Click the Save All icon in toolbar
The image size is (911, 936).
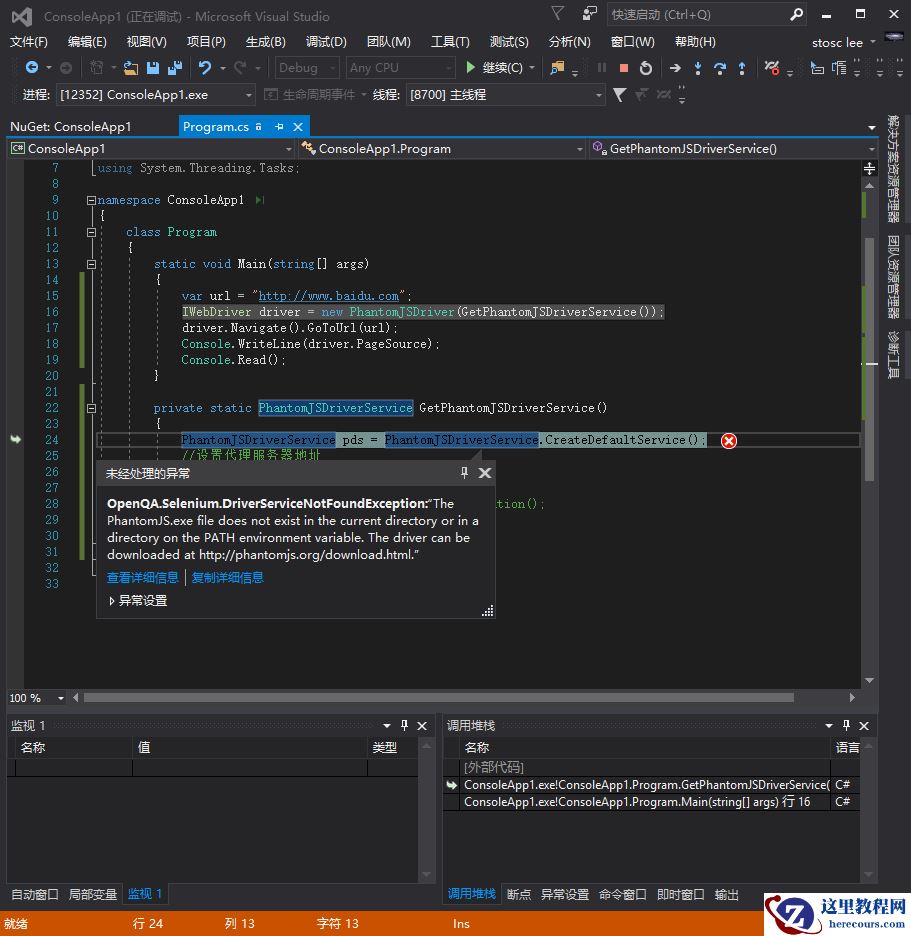click(x=175, y=68)
